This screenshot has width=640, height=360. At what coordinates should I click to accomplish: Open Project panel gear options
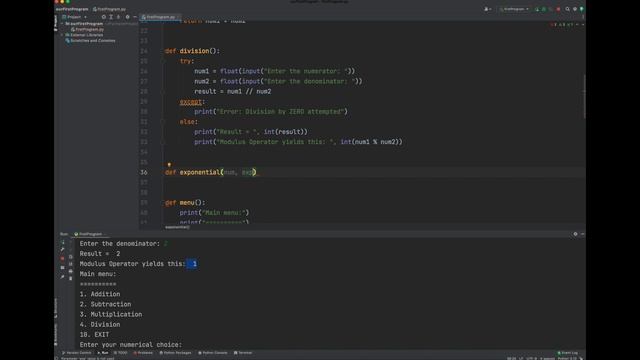127,17
